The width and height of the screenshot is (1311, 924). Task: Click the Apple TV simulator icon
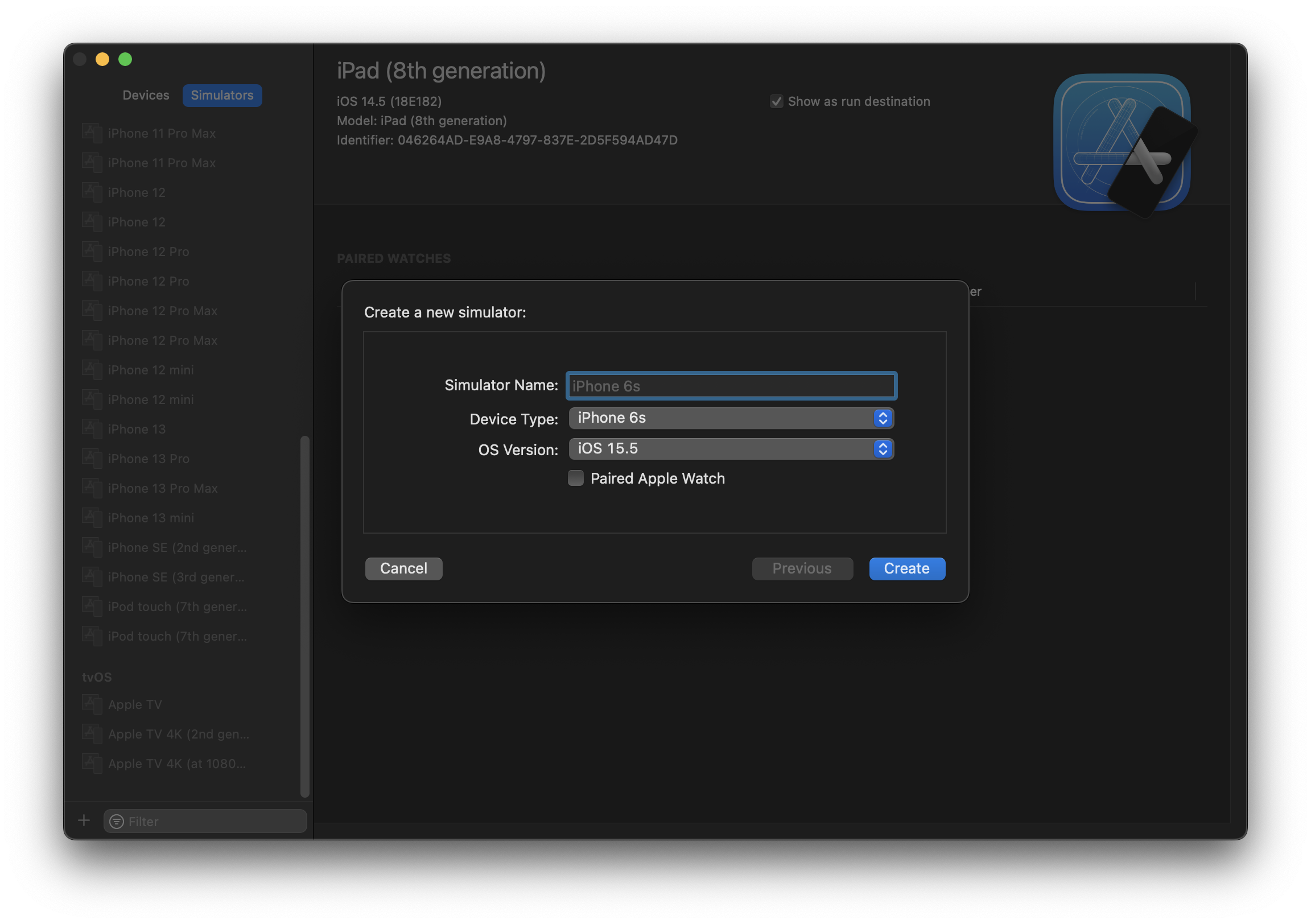tap(92, 704)
